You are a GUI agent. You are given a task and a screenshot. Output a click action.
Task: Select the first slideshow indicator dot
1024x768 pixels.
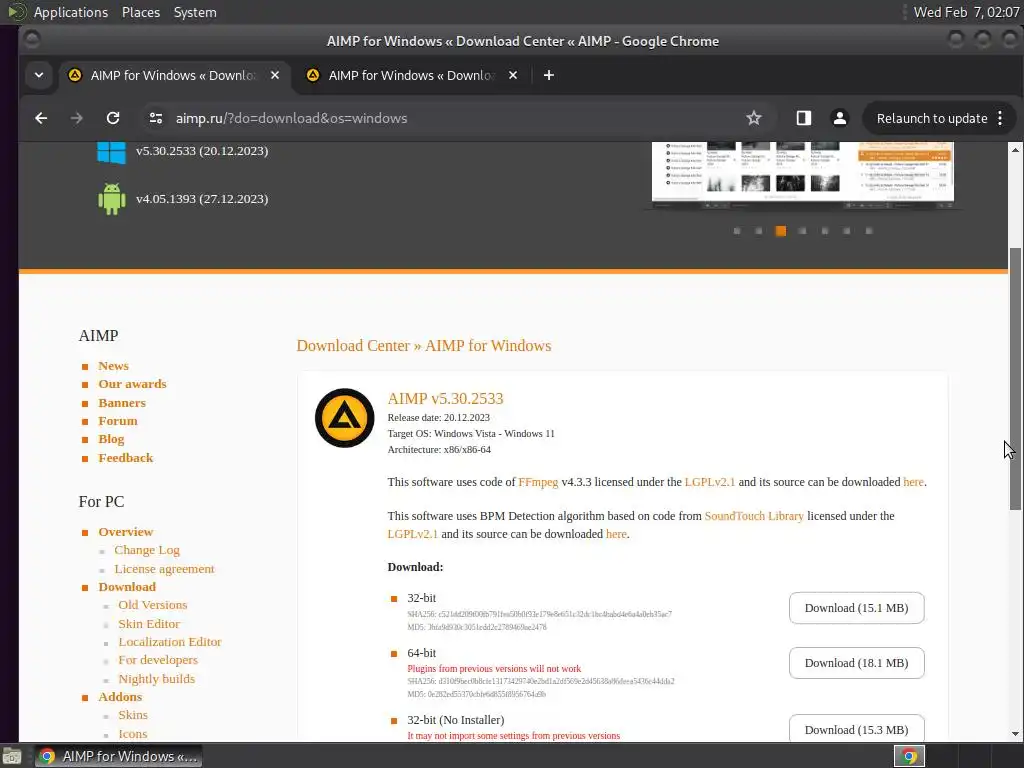pos(737,231)
